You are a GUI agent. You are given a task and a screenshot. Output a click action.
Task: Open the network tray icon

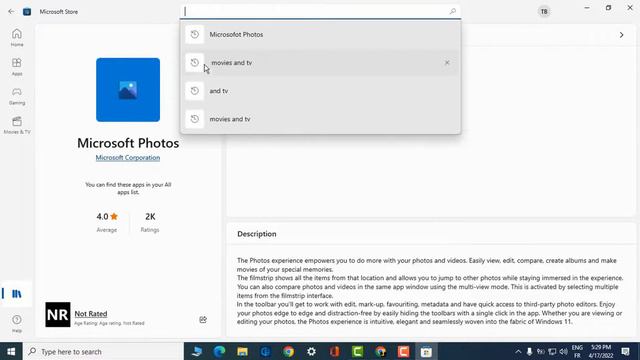[552, 351]
